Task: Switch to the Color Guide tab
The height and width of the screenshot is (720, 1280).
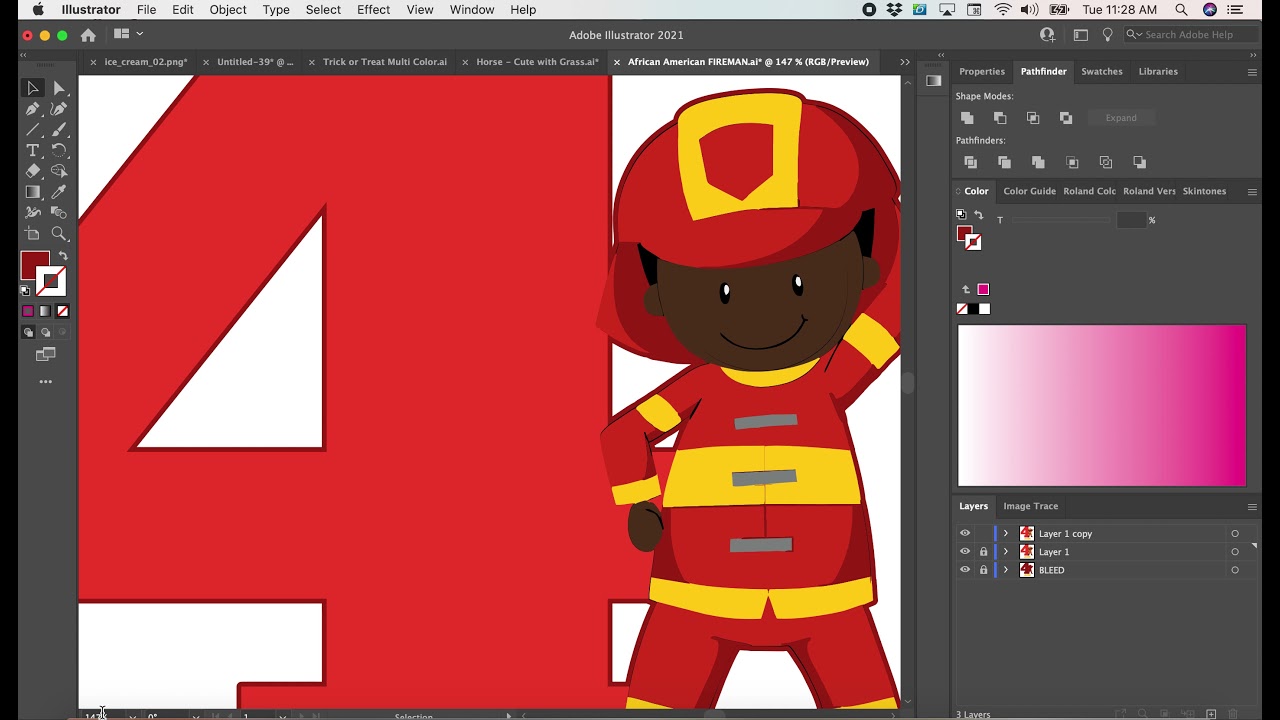Action: [x=1029, y=191]
